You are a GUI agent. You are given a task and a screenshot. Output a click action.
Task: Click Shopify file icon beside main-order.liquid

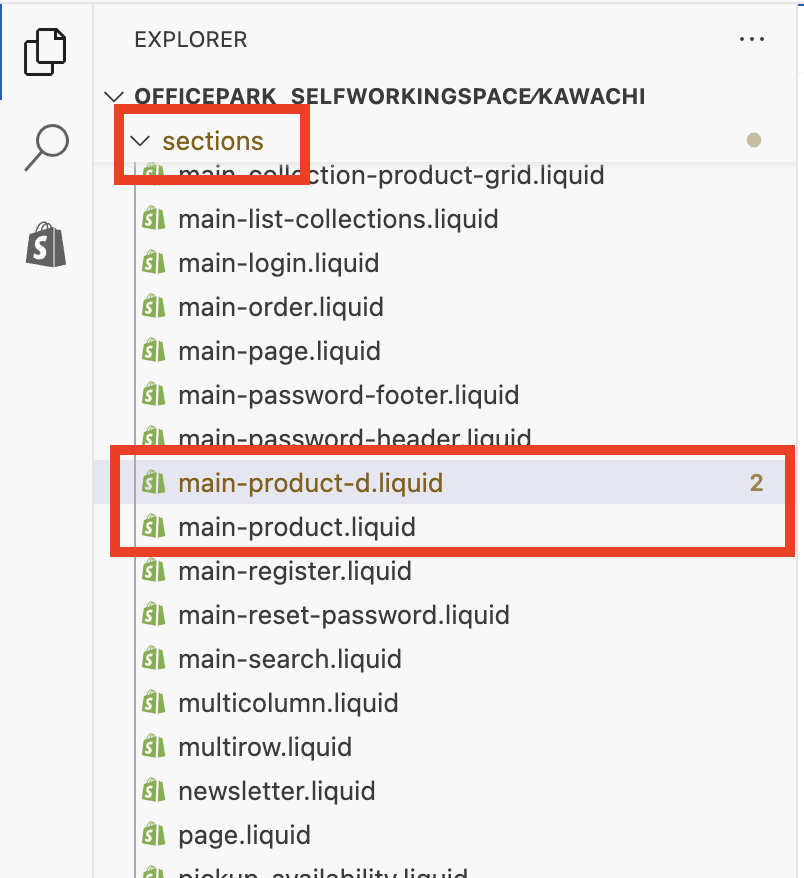point(153,307)
